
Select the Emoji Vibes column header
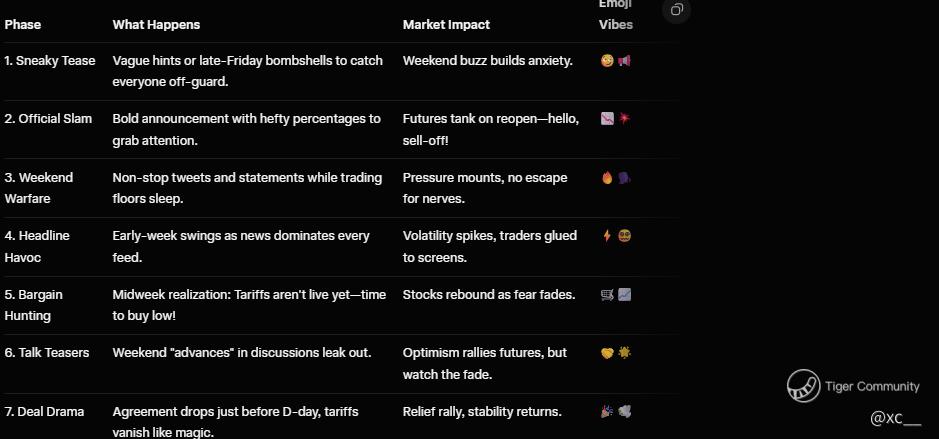[x=615, y=15]
